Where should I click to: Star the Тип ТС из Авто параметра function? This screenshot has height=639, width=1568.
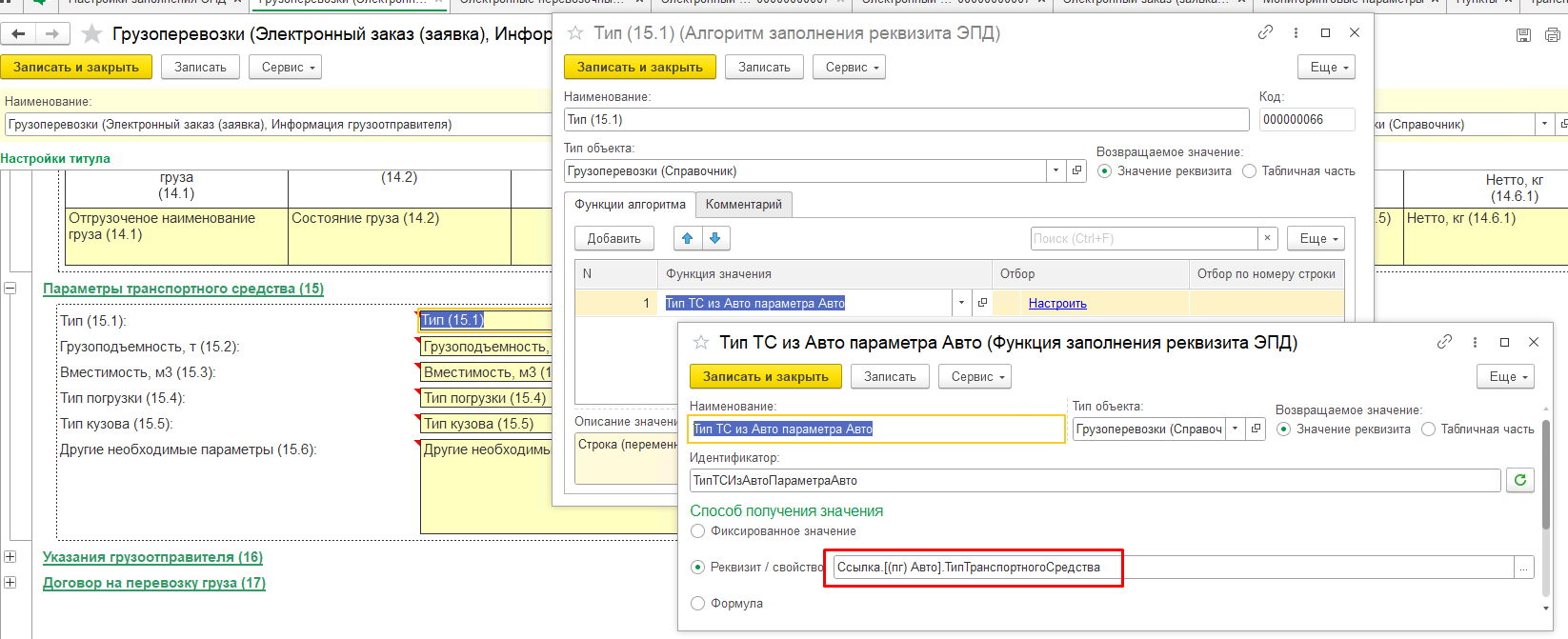pyautogui.click(x=701, y=342)
